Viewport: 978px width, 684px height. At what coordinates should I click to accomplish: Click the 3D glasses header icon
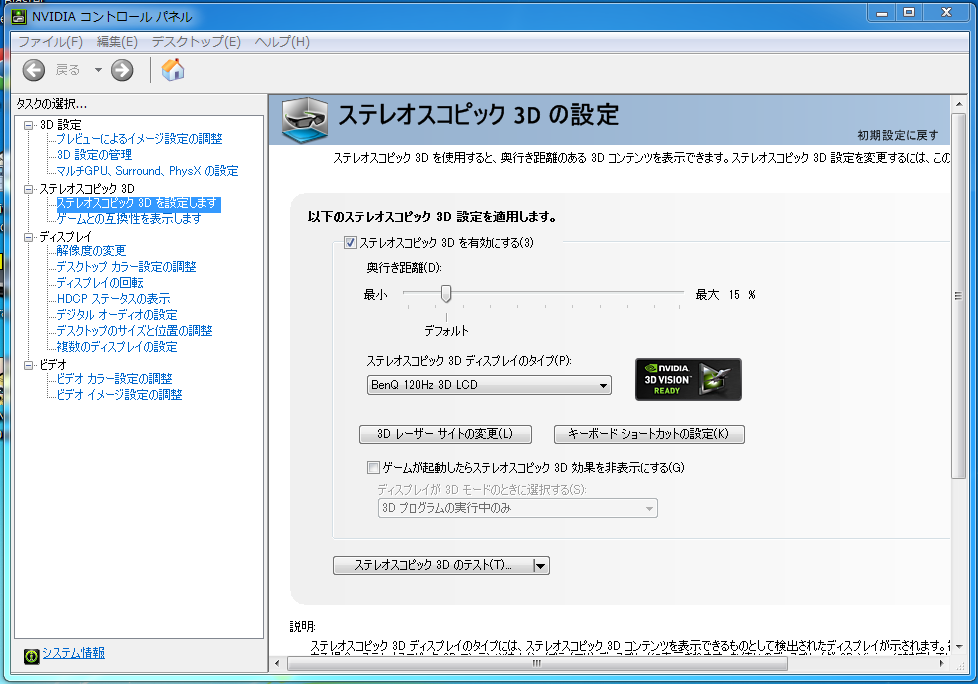click(x=304, y=118)
